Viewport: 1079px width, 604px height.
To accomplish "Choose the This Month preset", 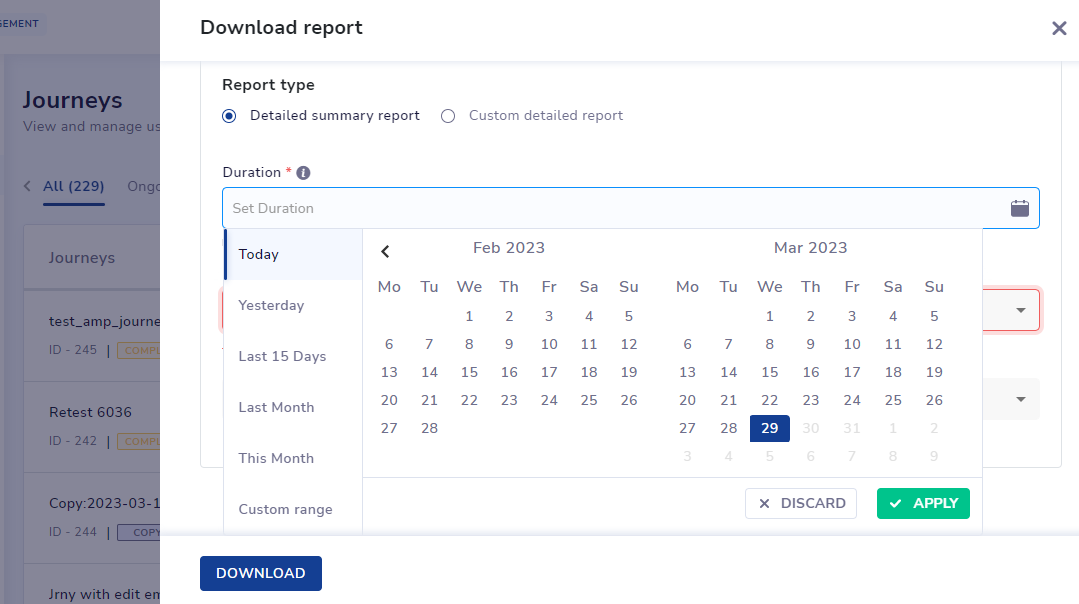I will [x=293, y=458].
